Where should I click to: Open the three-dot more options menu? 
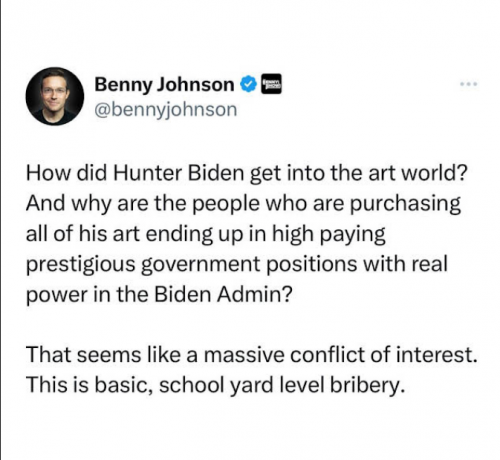click(469, 84)
